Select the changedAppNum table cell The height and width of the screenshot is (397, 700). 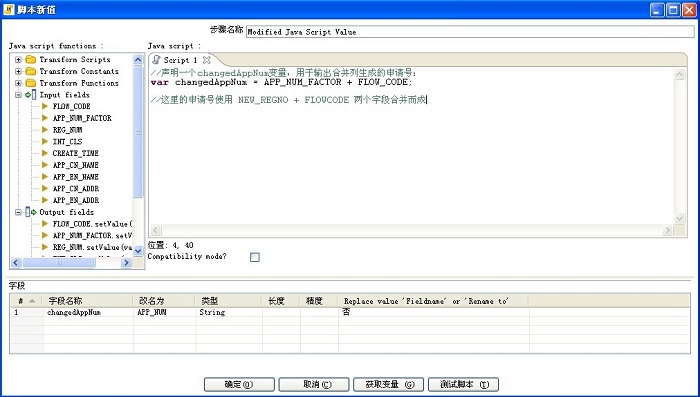[88, 313]
